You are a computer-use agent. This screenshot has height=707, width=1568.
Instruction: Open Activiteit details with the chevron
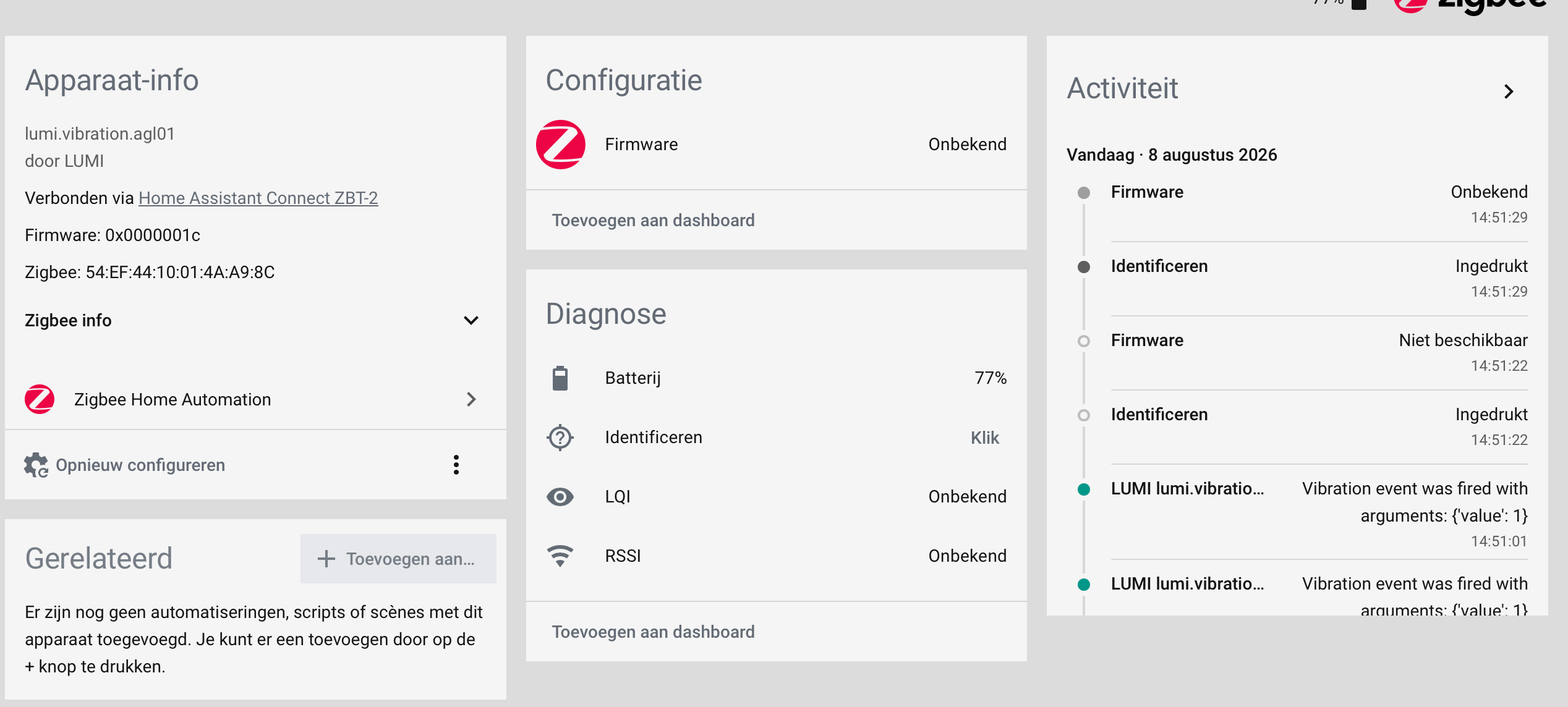[x=1509, y=91]
